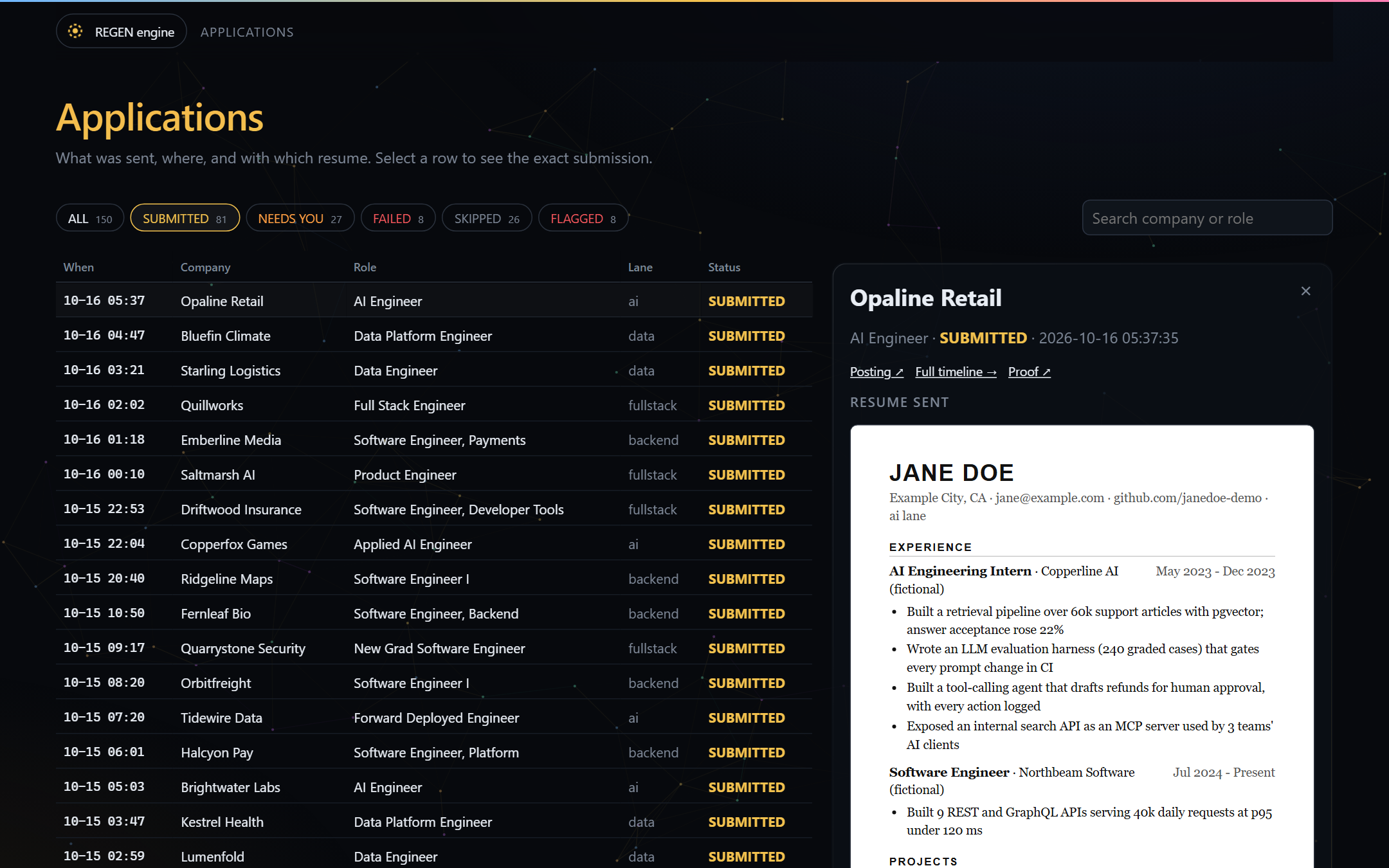This screenshot has height=868, width=1389.
Task: Select the SUBMITTED 81 filter
Action: tap(185, 219)
